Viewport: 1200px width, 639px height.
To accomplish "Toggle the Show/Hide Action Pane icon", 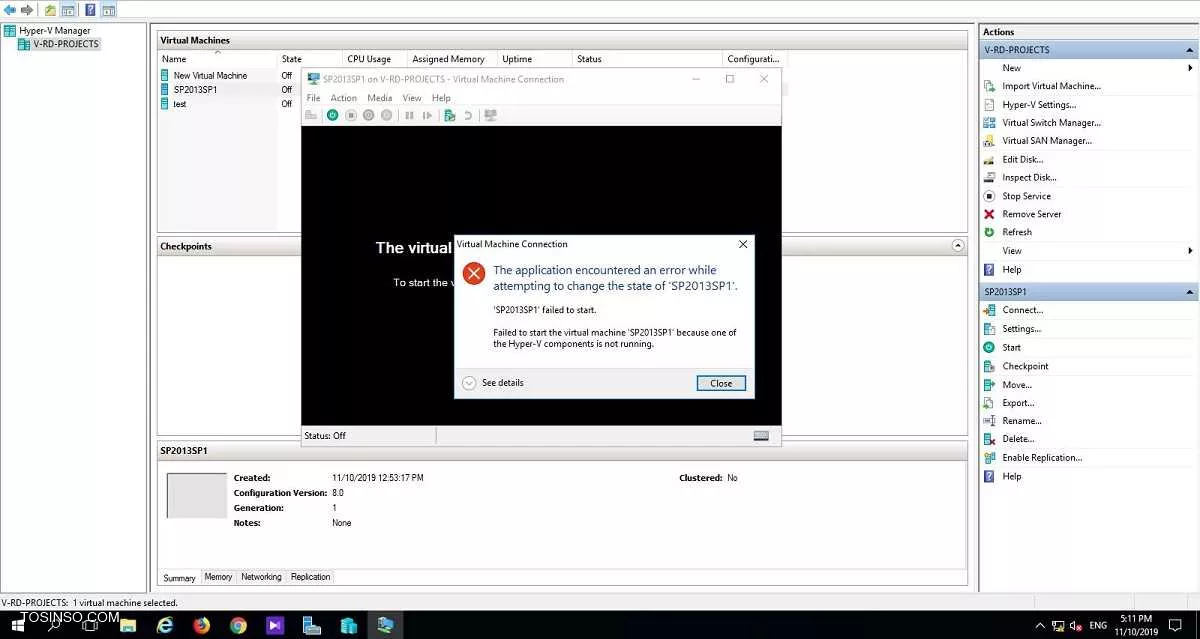I will click(108, 10).
